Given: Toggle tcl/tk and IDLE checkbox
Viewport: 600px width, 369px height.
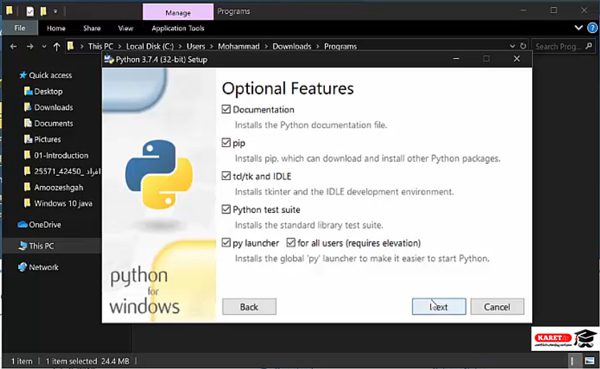Looking at the screenshot, I should coord(226,176).
